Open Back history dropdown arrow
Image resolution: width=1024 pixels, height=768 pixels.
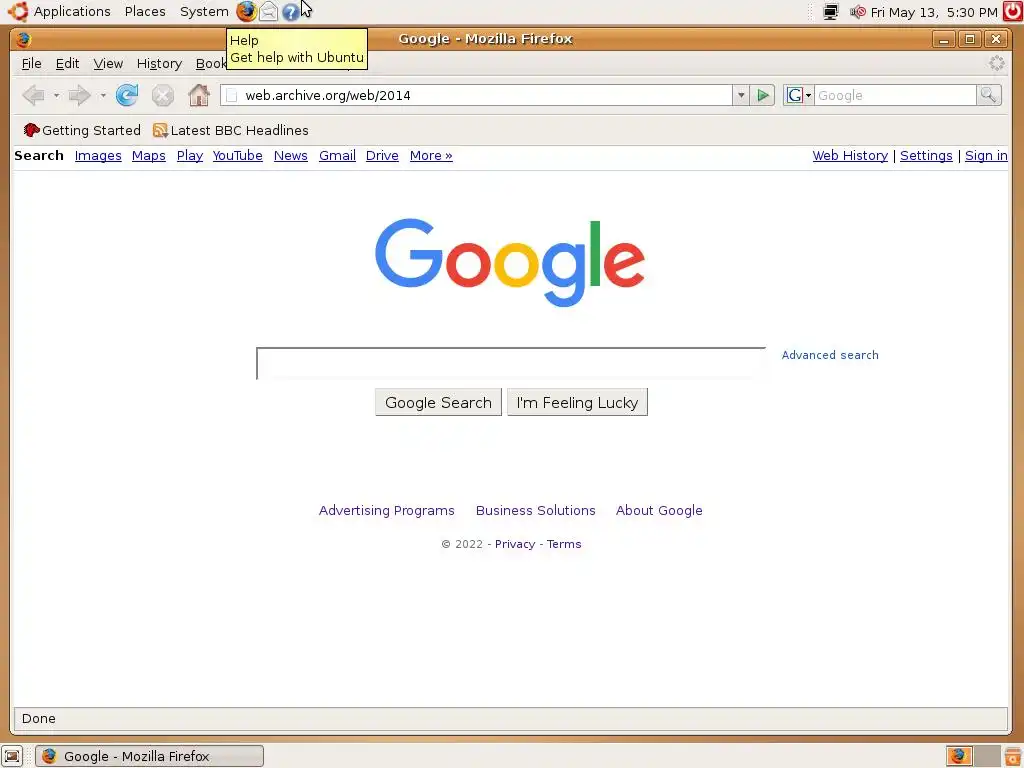[x=56, y=96]
